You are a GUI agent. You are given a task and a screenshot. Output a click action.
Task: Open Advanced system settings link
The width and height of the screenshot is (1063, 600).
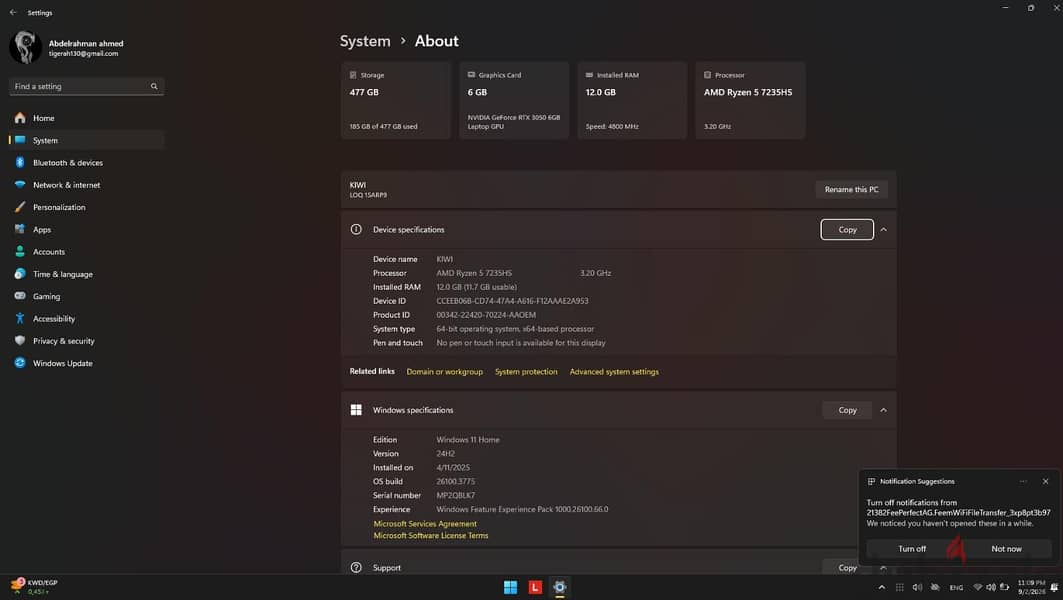click(x=614, y=372)
